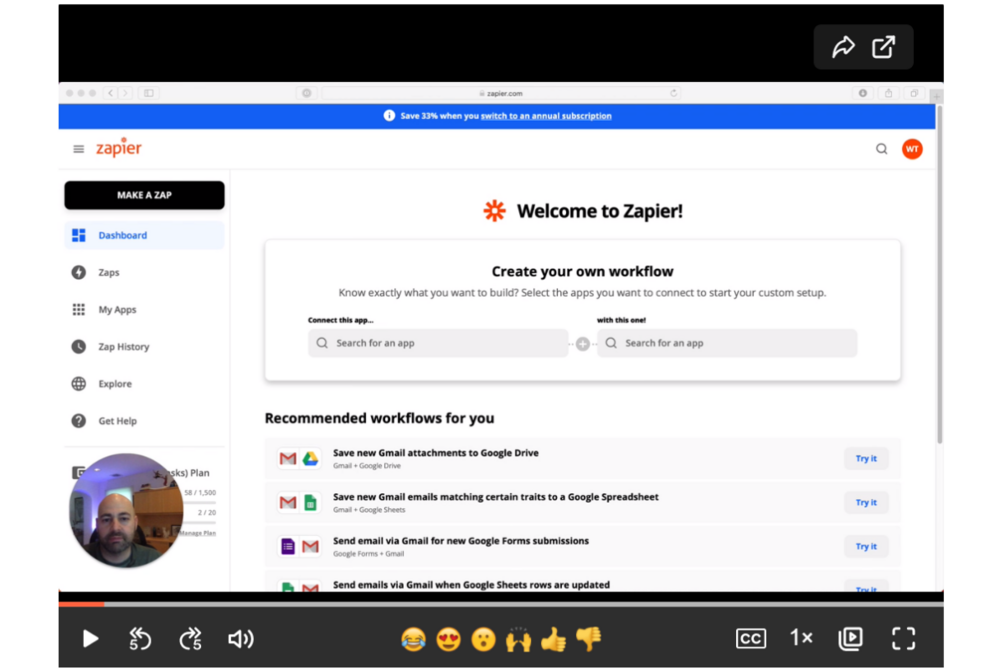This screenshot has height=670, width=1005.
Task: Open 'Save new Gmail attachments to Google Drive'
Action: click(x=436, y=453)
